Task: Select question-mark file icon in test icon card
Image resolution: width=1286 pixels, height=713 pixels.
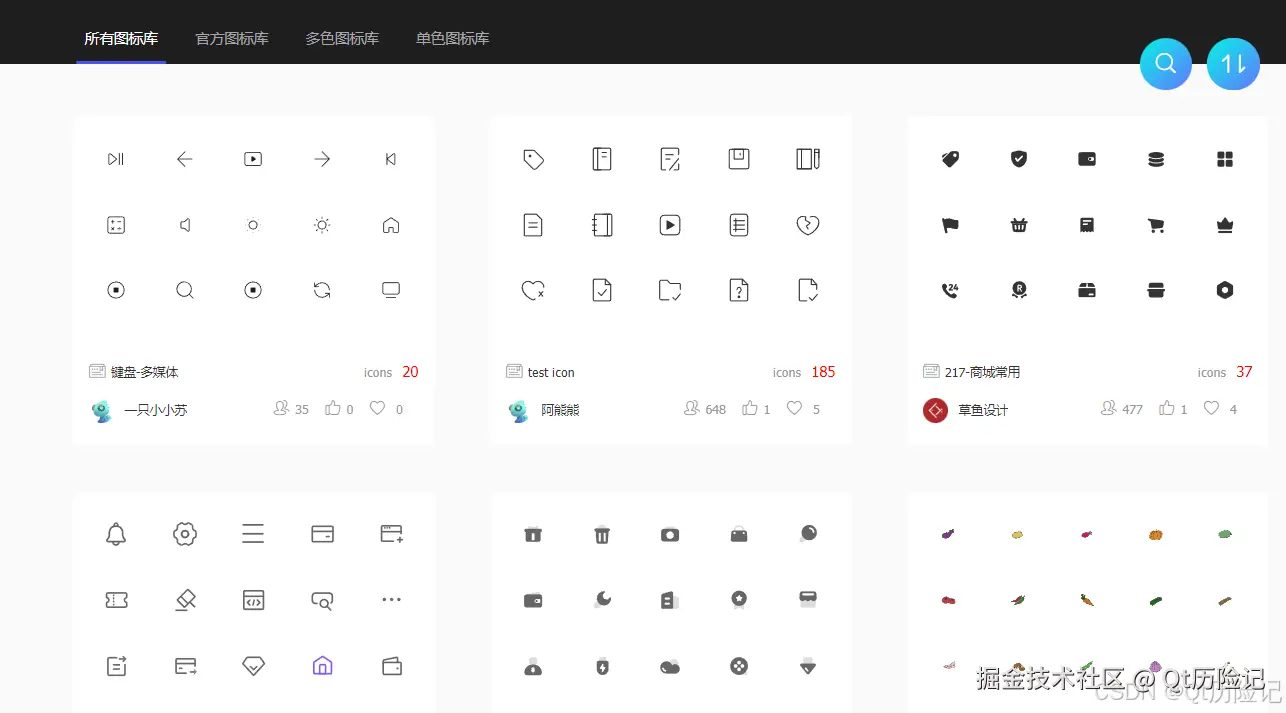Action: (739, 290)
